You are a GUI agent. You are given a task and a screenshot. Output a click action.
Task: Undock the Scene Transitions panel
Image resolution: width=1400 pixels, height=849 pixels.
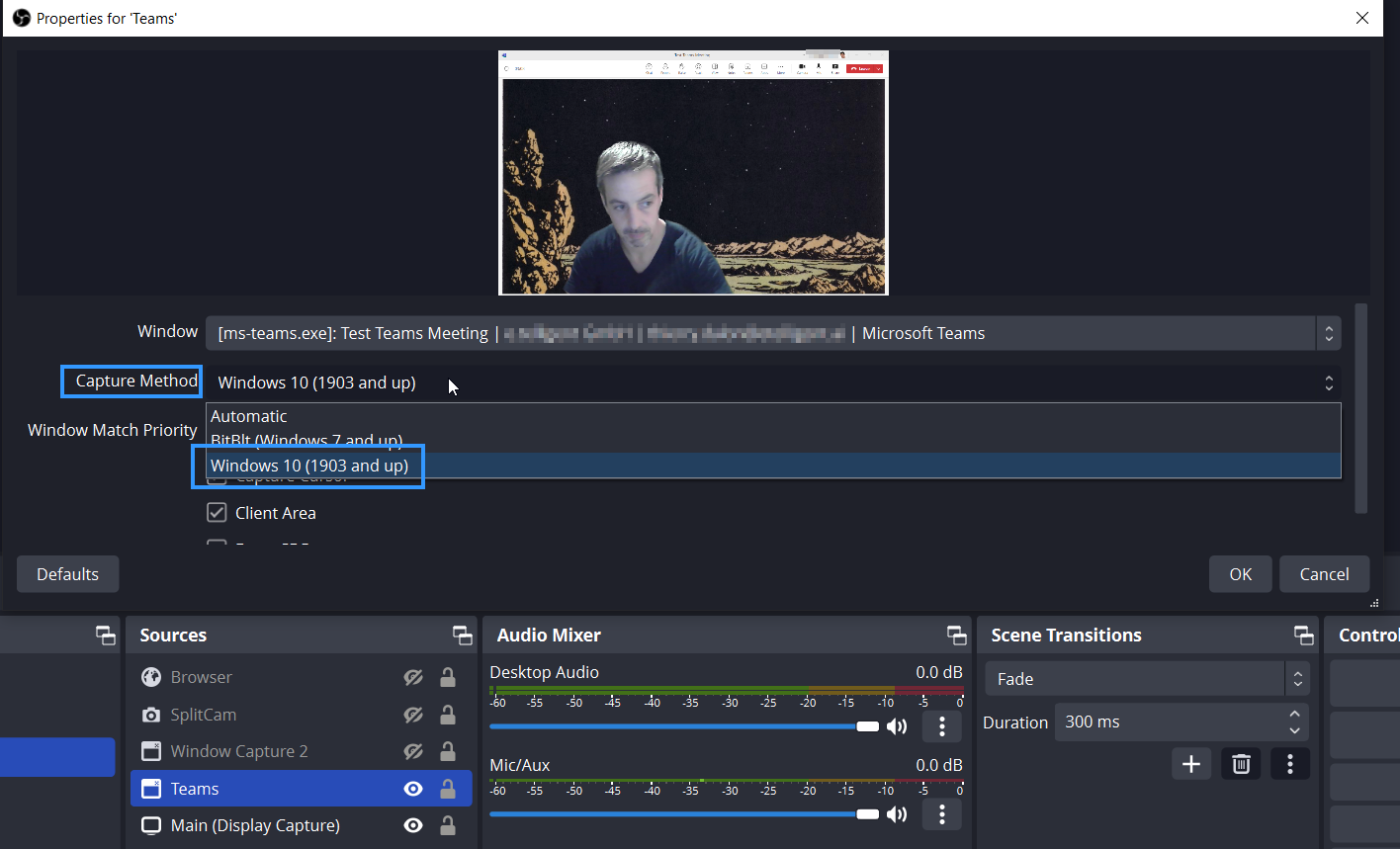click(1304, 635)
